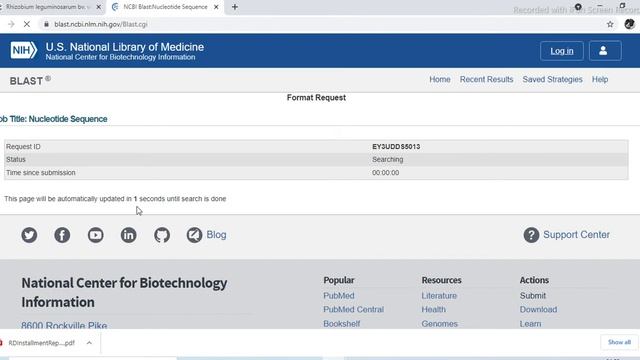Click the BLAST logo text
Viewport: 640px width, 360px height.
click(30, 81)
